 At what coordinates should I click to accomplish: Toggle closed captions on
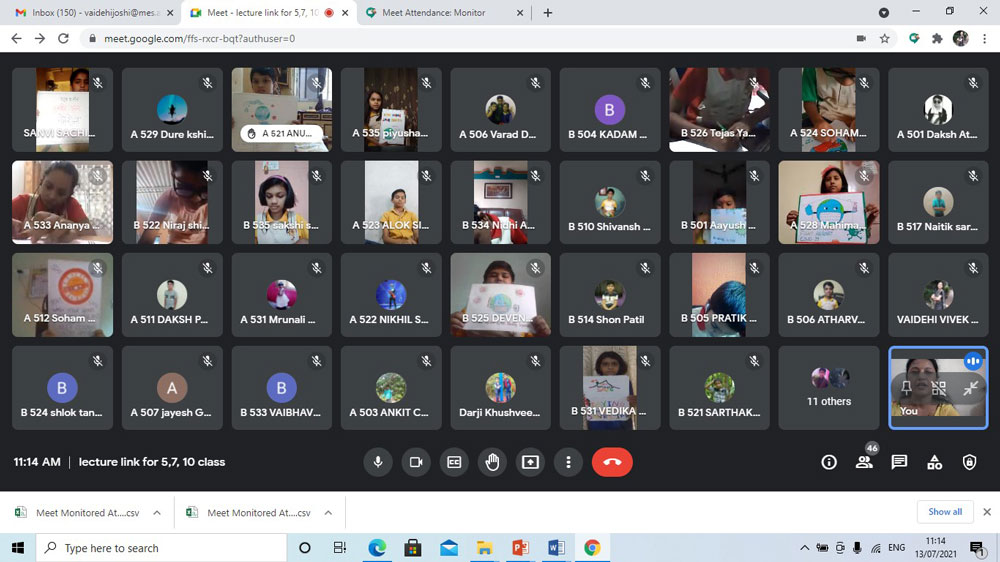coord(454,462)
